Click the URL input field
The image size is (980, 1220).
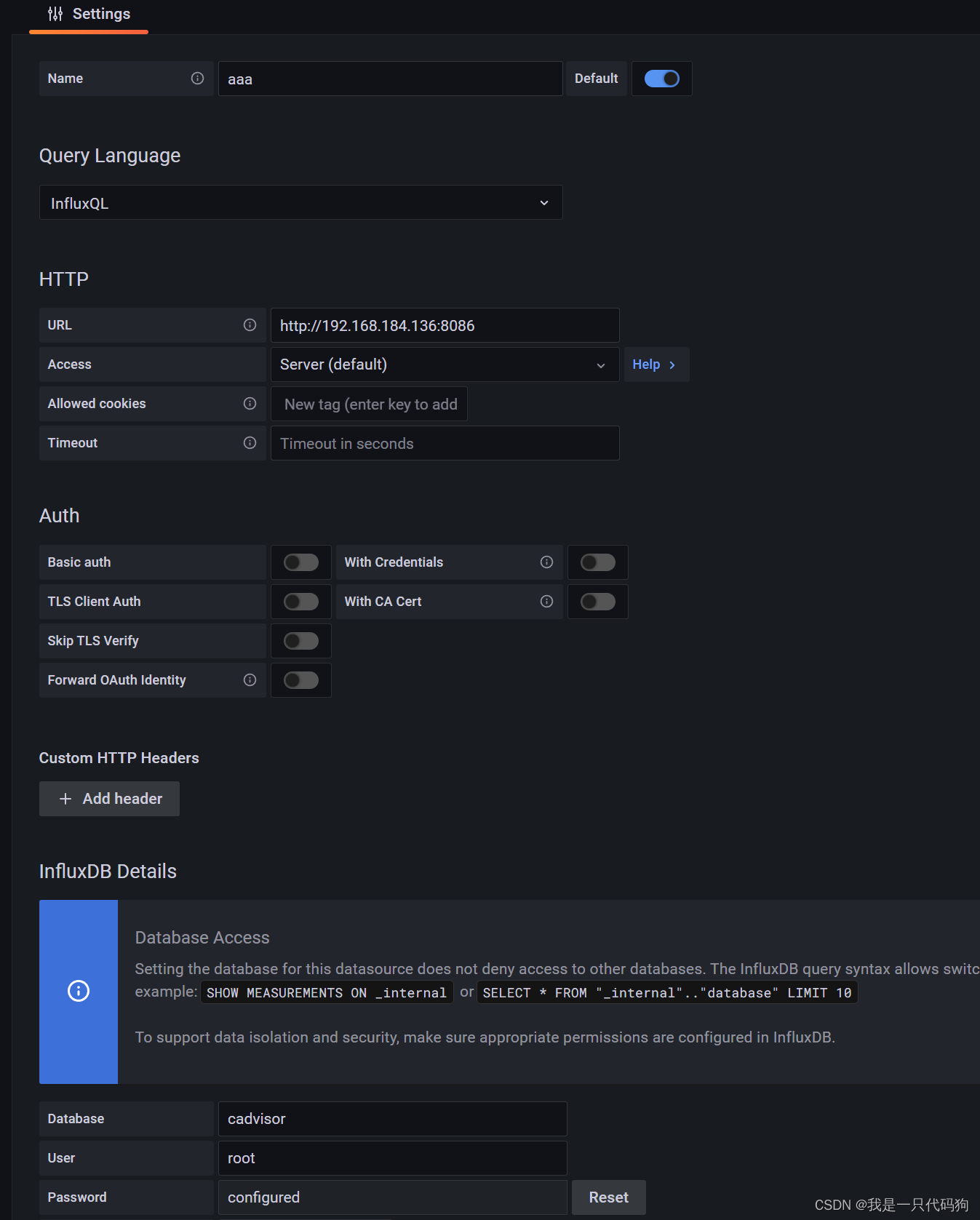coord(444,325)
